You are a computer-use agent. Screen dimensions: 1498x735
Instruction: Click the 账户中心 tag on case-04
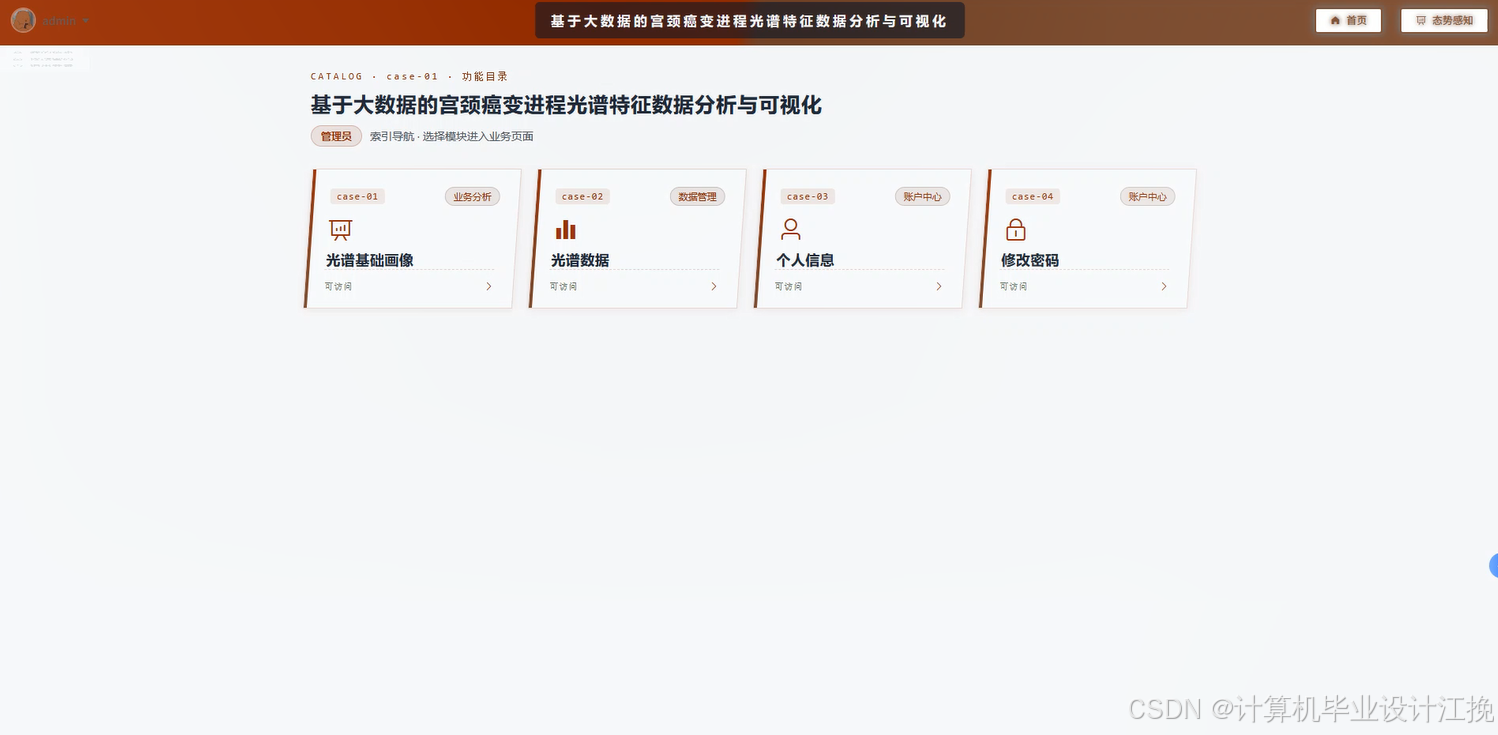point(1147,197)
